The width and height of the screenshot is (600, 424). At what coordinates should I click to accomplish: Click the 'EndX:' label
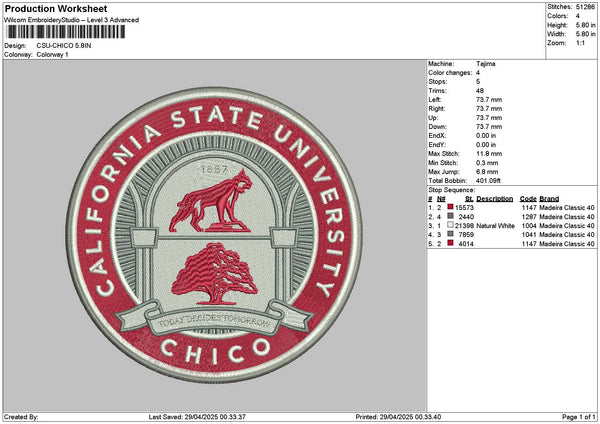tap(437, 136)
